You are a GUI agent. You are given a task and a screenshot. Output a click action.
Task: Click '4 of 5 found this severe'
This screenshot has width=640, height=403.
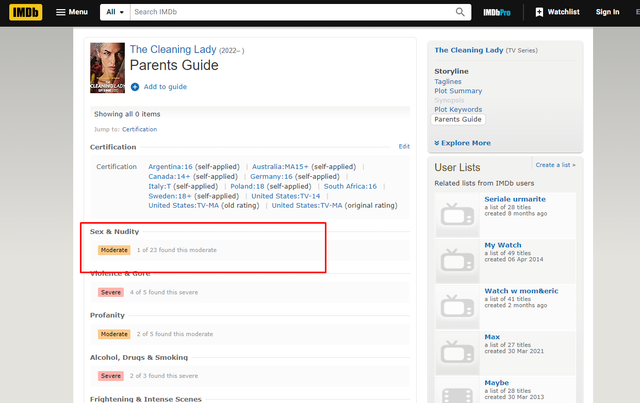coord(164,292)
